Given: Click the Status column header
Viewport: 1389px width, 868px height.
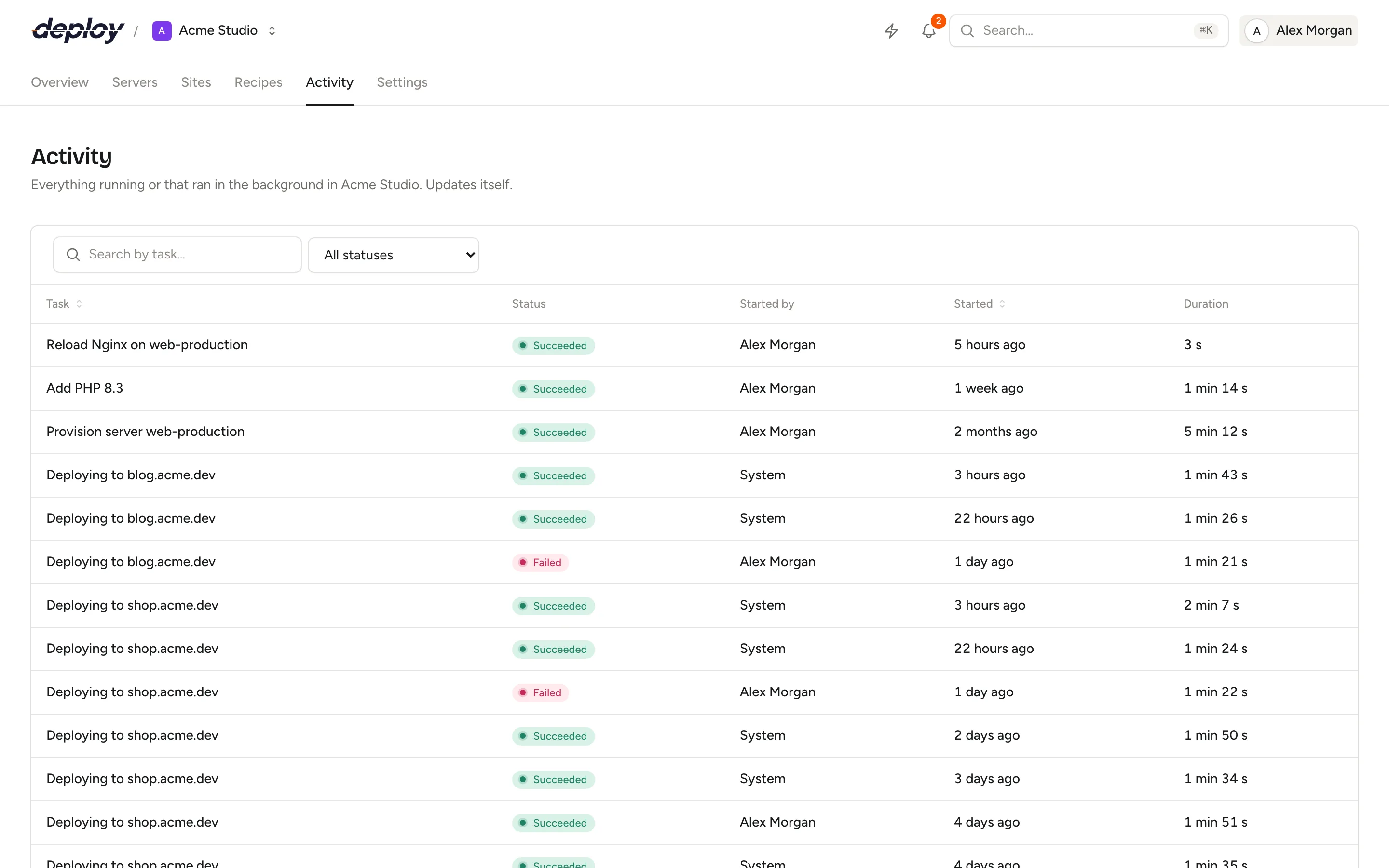Looking at the screenshot, I should click(x=529, y=304).
